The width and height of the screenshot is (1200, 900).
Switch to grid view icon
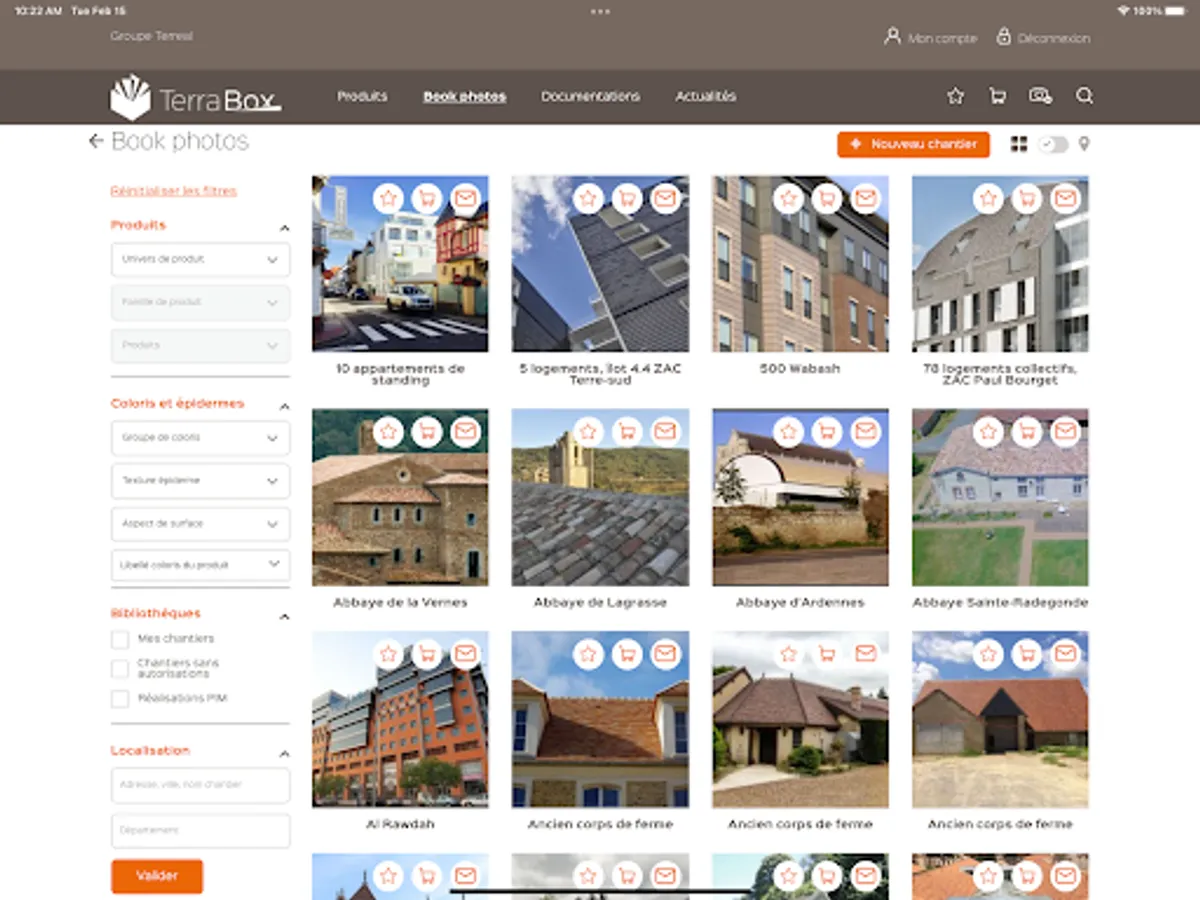(x=1019, y=144)
